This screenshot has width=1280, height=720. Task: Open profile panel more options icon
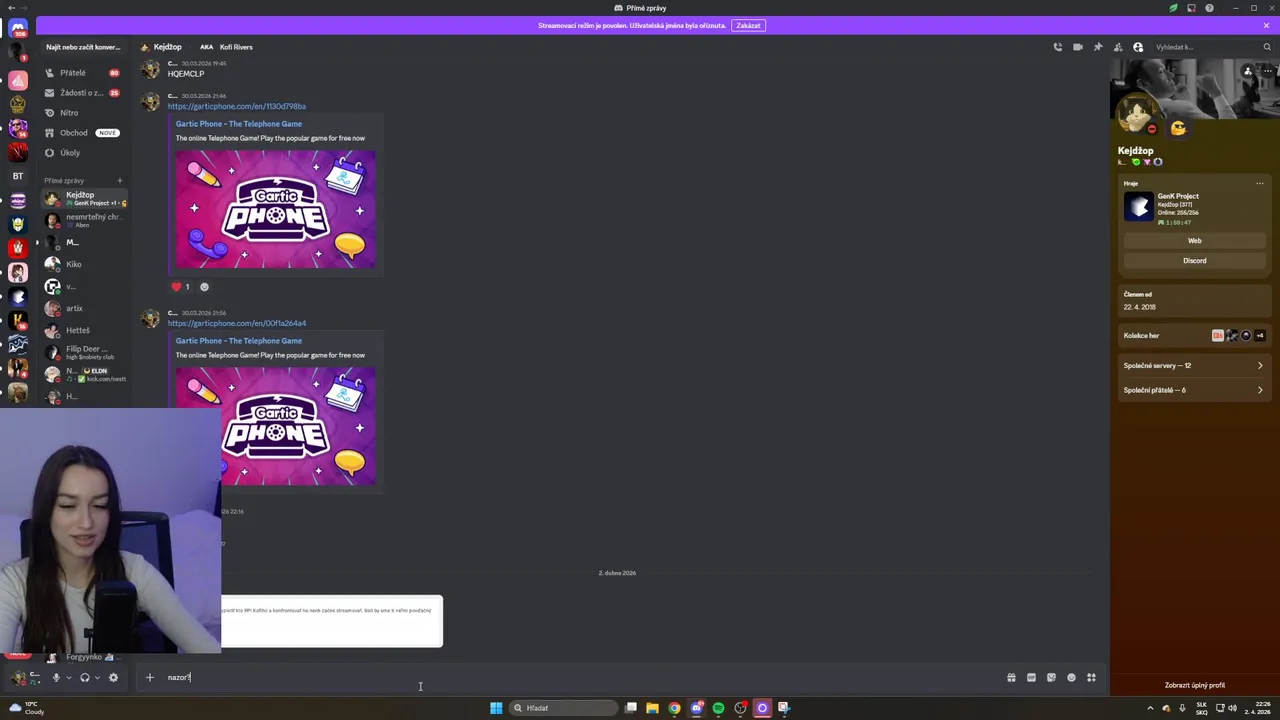coord(1267,71)
